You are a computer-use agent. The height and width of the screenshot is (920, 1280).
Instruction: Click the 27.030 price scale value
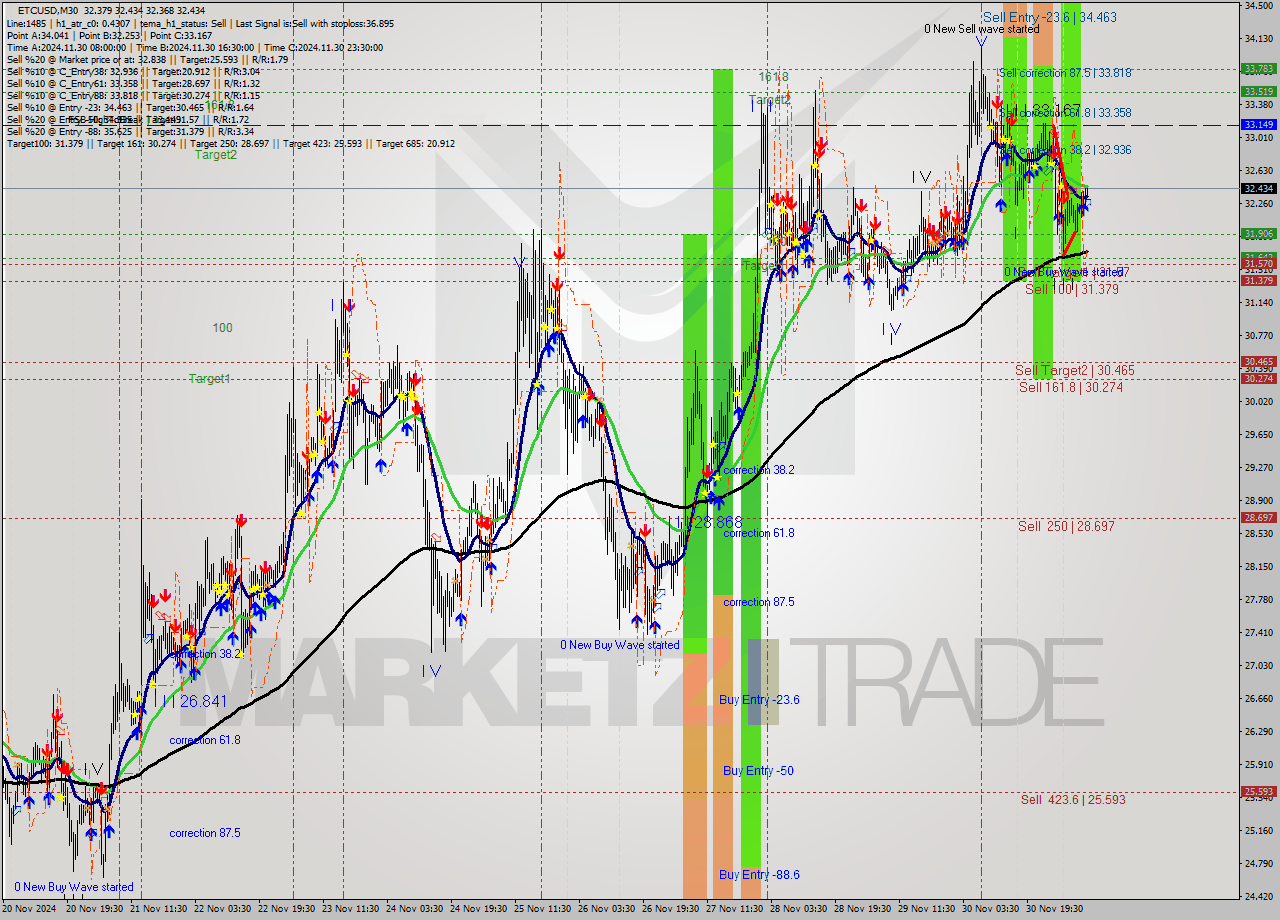pos(1258,665)
